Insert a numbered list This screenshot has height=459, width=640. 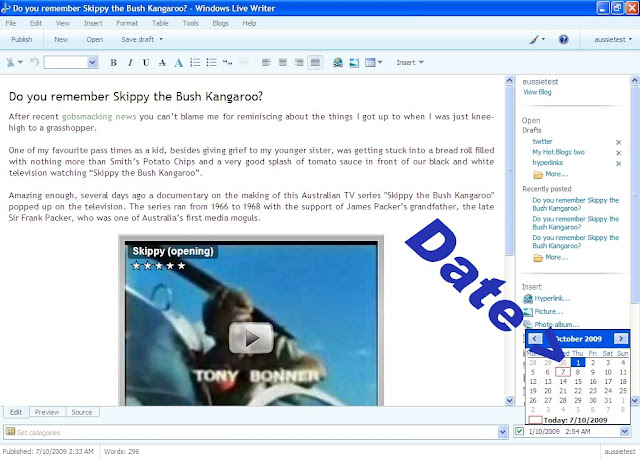pos(195,62)
